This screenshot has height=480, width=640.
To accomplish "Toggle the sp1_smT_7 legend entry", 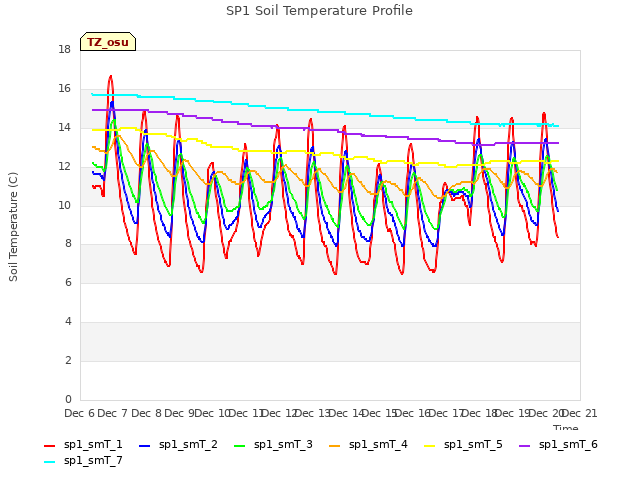I will [x=83, y=460].
